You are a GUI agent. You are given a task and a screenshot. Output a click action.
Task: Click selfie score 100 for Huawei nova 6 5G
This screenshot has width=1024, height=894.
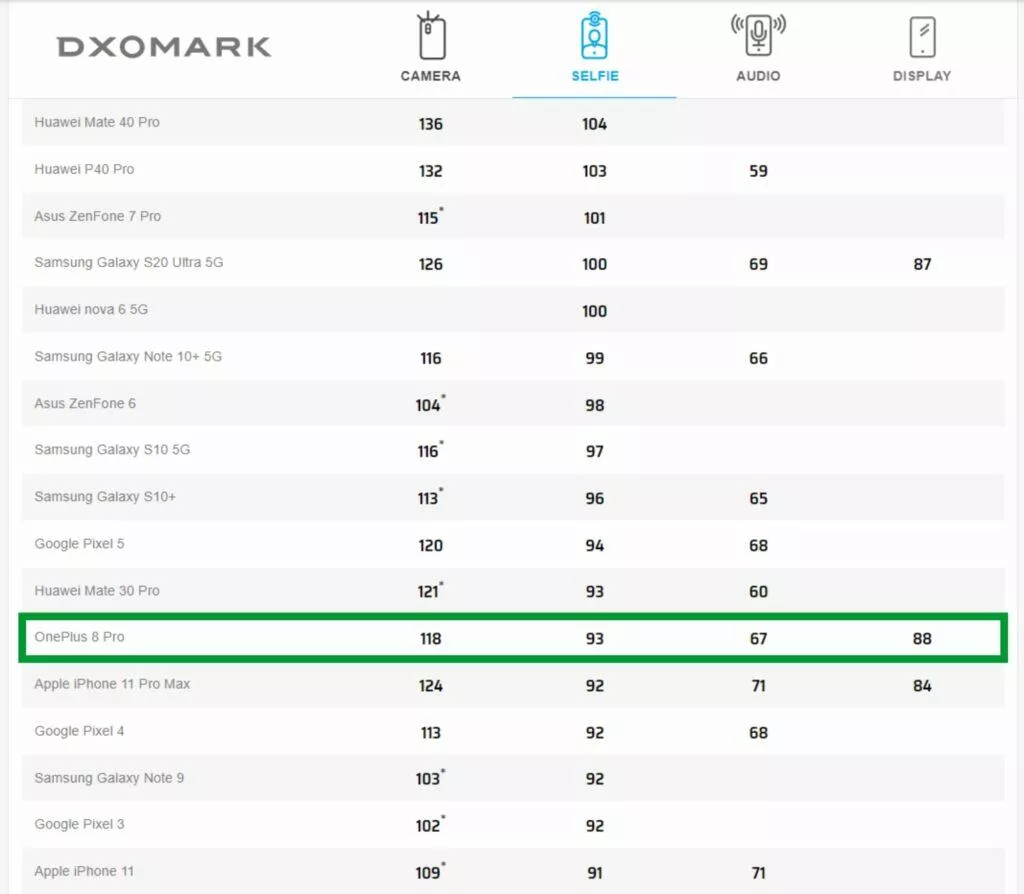pos(594,311)
